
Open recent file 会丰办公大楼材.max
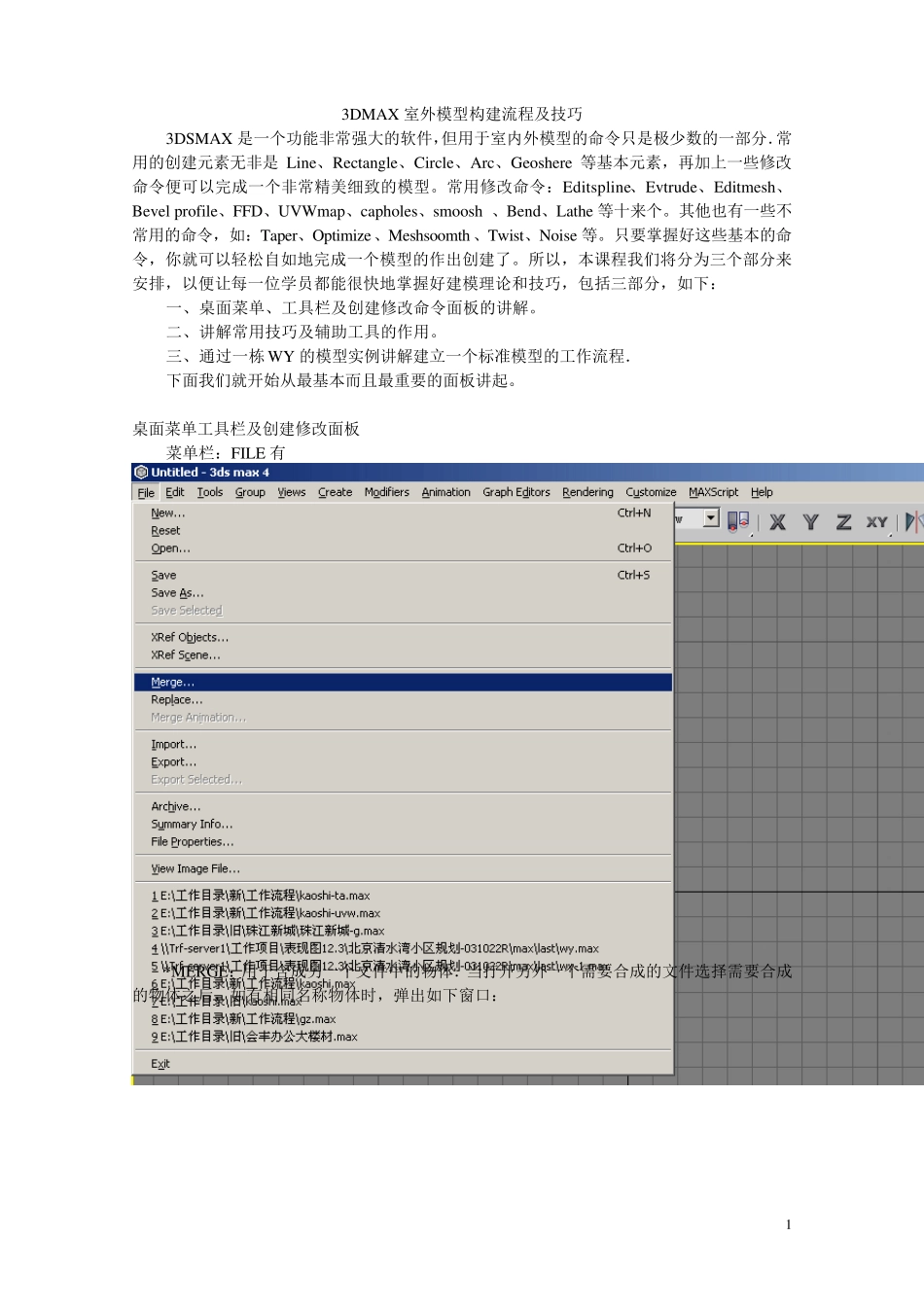coord(403,1037)
